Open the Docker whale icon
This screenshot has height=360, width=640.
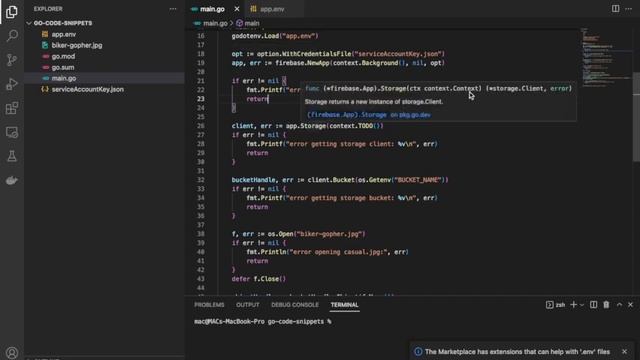12,180
